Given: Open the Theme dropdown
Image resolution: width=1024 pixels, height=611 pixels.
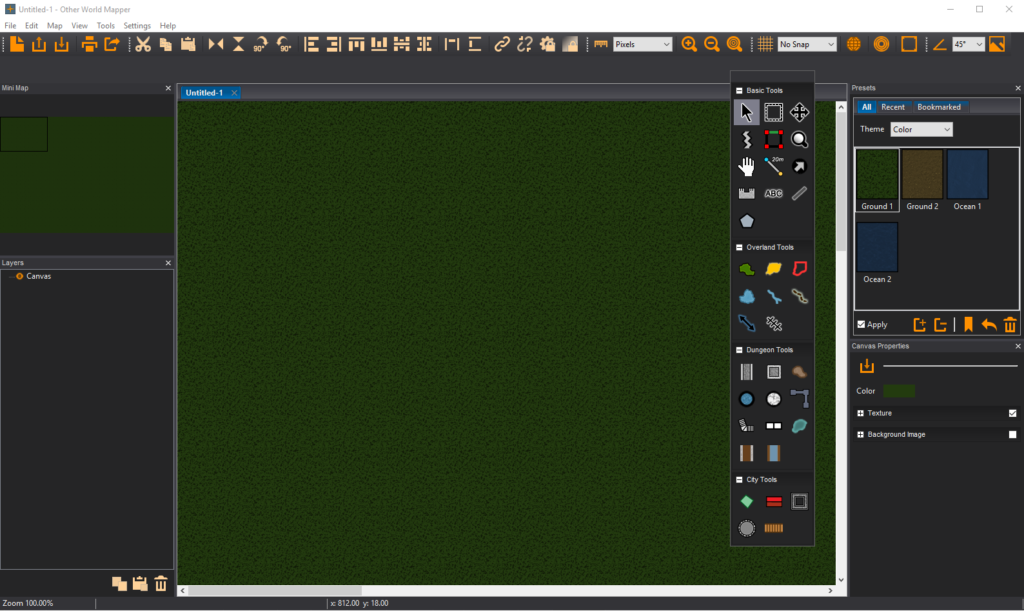Looking at the screenshot, I should click(x=921, y=129).
